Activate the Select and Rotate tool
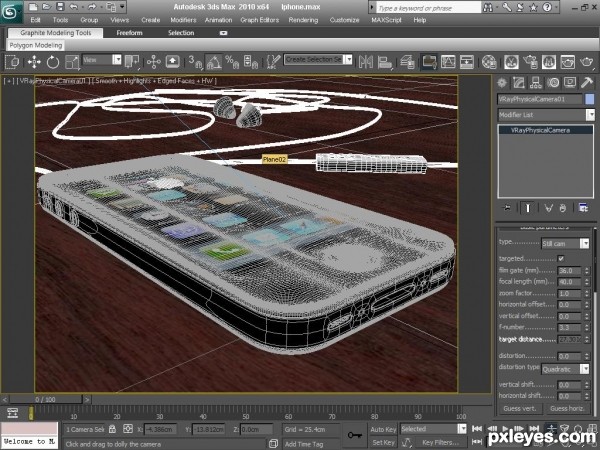Screen dimensions: 600x450 click(53, 62)
